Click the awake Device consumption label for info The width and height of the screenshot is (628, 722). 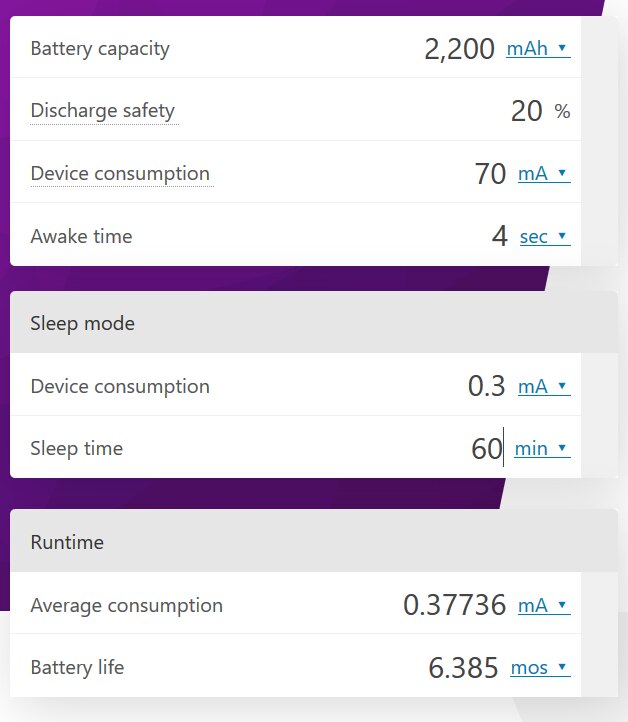[x=120, y=174]
